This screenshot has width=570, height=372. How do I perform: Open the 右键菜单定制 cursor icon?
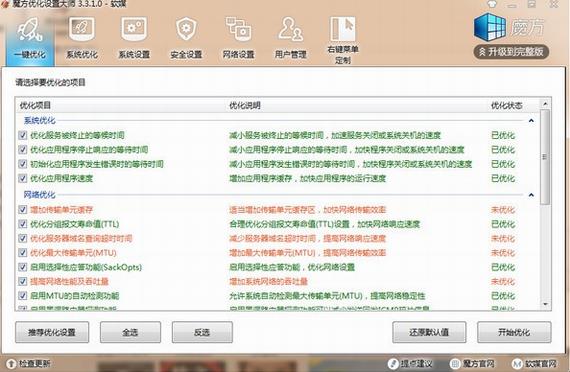click(x=342, y=28)
